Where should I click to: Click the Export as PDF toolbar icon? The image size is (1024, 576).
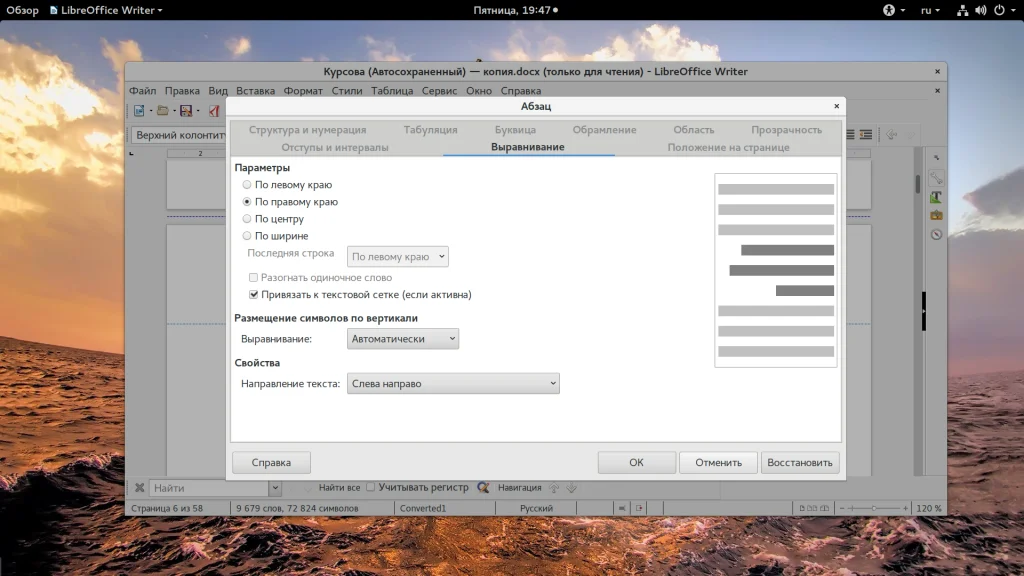pos(213,111)
